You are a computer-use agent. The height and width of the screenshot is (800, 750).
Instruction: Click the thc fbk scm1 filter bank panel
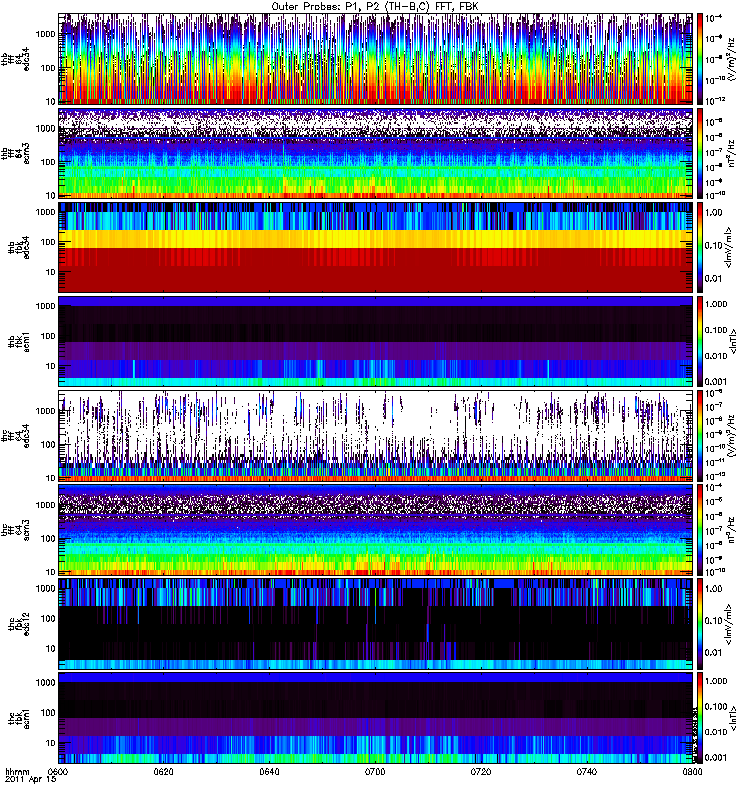376,718
